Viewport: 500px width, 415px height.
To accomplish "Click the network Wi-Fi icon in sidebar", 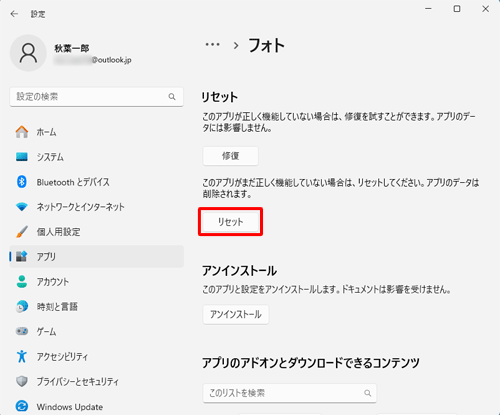I will 22,207.
